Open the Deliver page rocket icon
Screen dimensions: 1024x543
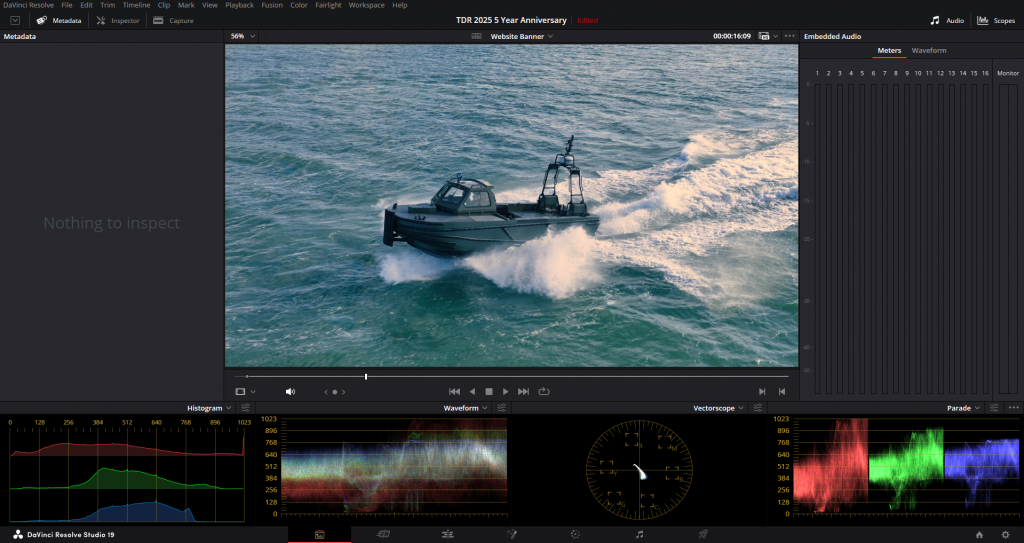(x=703, y=535)
